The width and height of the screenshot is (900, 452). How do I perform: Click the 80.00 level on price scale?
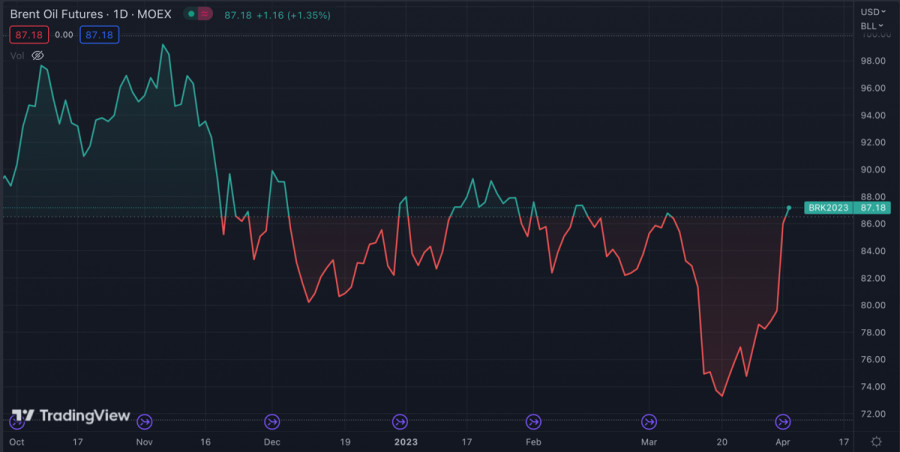pos(873,305)
